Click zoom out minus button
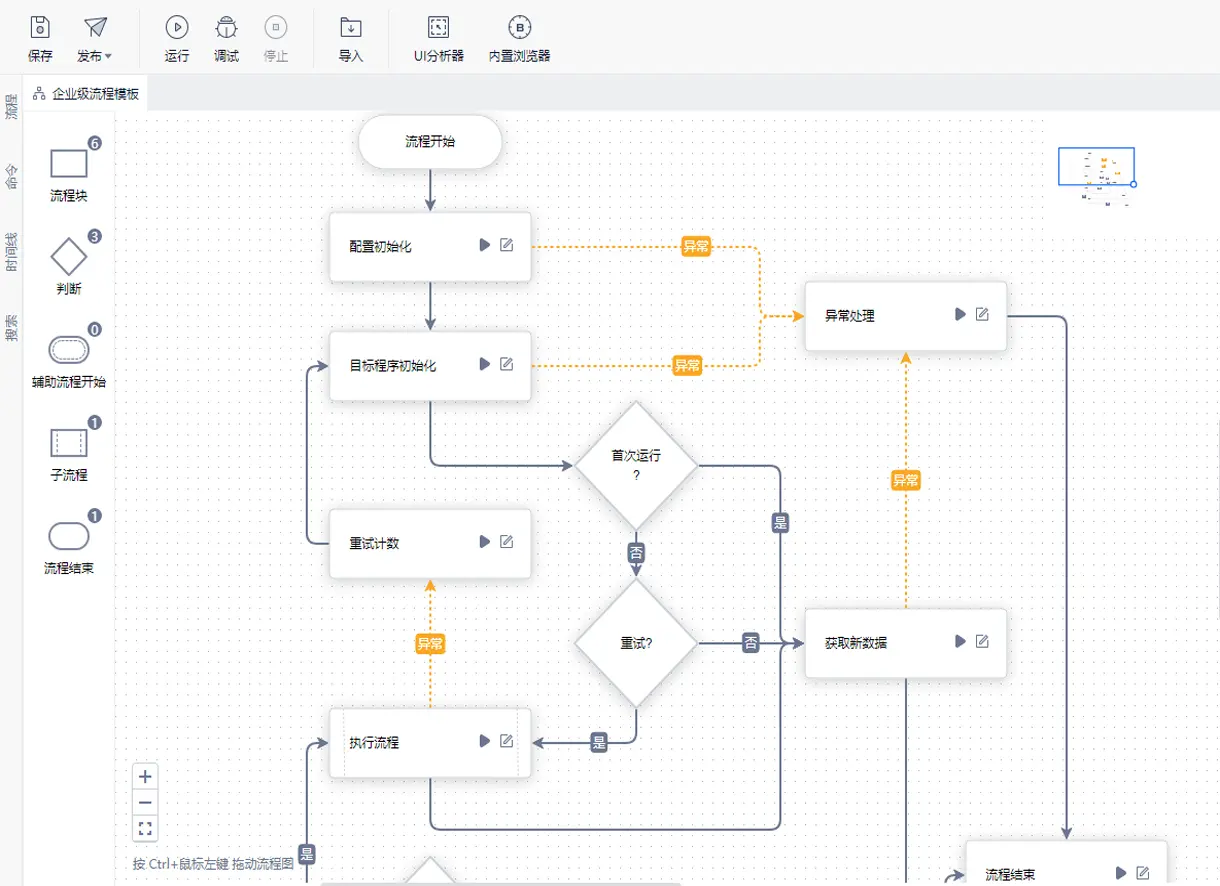The image size is (1220, 886). click(146, 802)
